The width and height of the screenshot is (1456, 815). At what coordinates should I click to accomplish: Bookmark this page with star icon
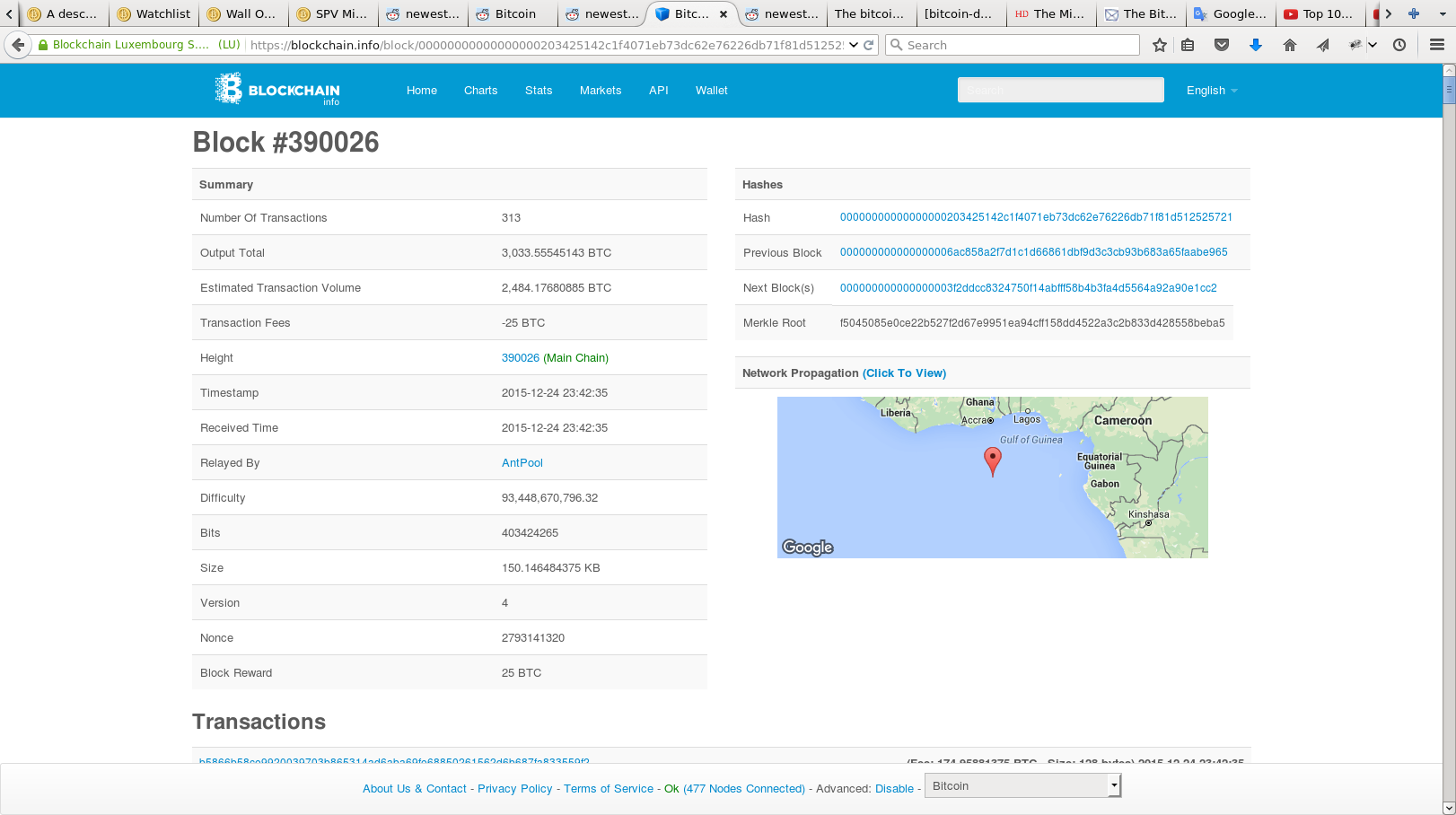pos(1160,45)
